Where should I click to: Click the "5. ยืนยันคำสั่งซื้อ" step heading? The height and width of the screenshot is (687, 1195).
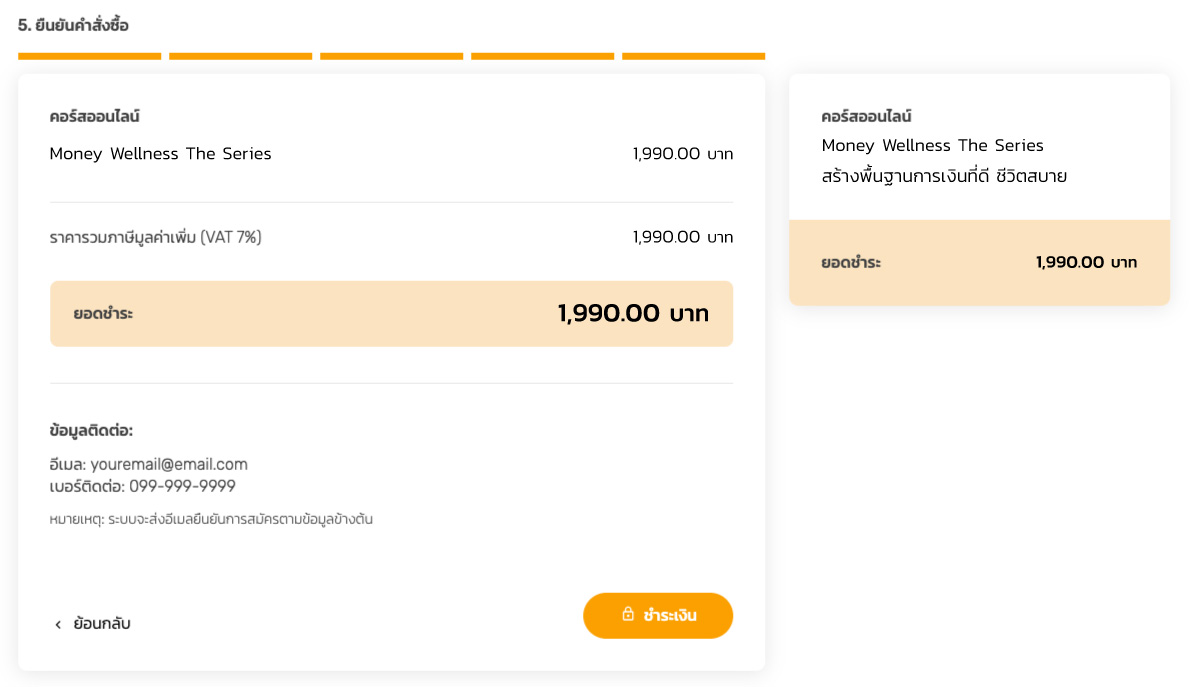coord(73,25)
